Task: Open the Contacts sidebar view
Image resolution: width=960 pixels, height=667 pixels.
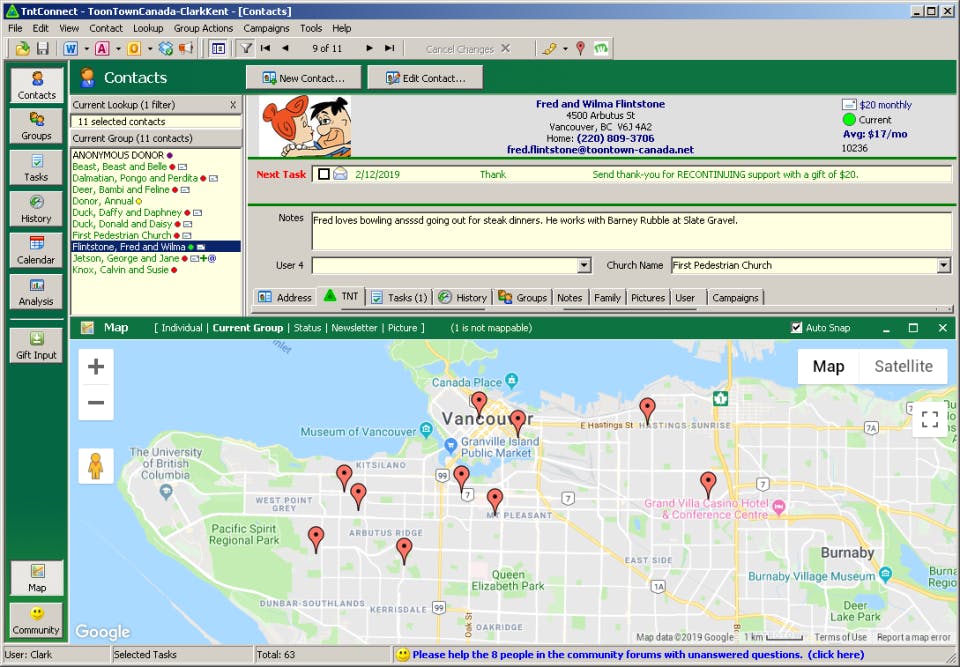Action: (x=37, y=85)
